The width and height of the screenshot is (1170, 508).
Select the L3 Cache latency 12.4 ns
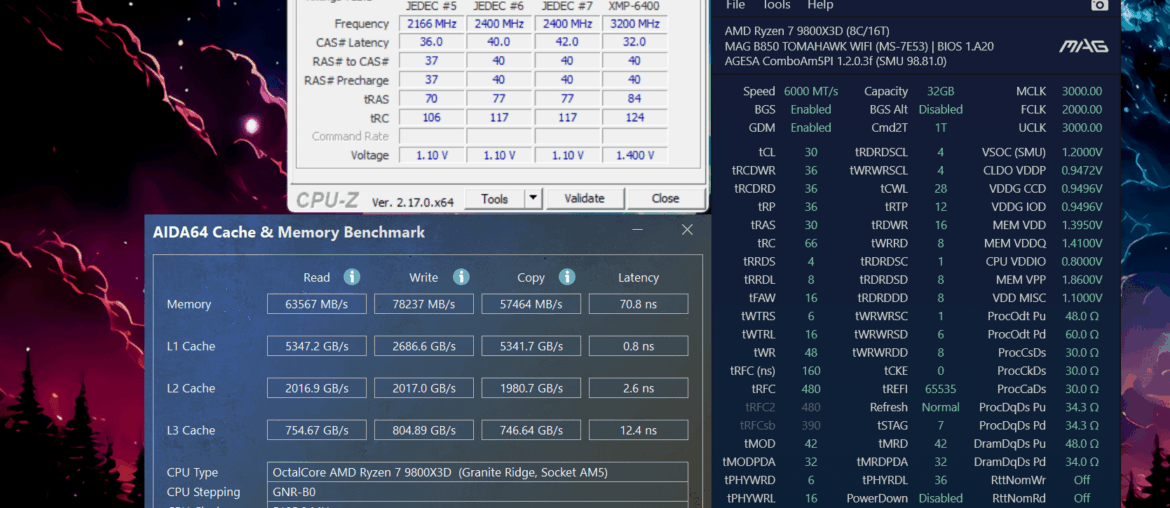638,430
